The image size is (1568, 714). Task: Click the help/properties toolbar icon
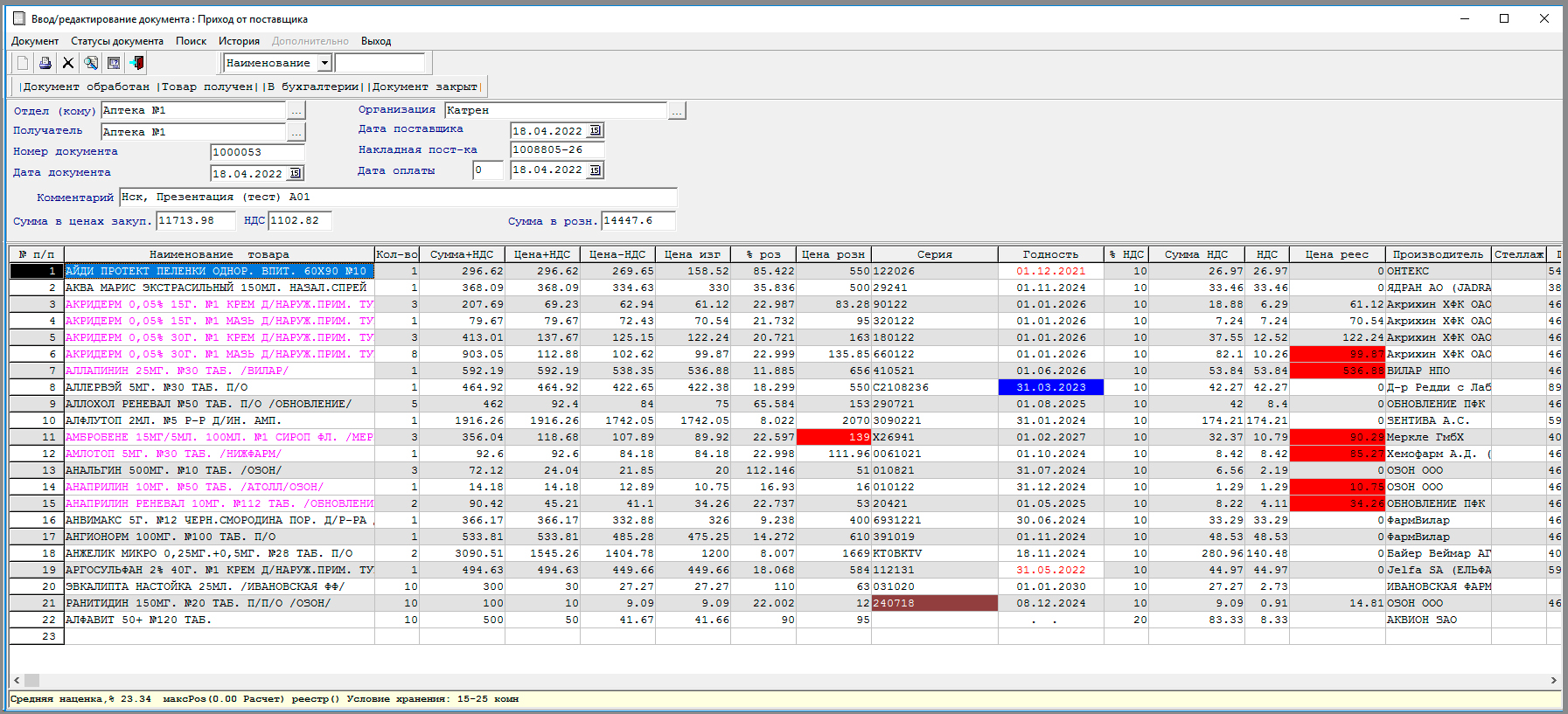tap(114, 63)
